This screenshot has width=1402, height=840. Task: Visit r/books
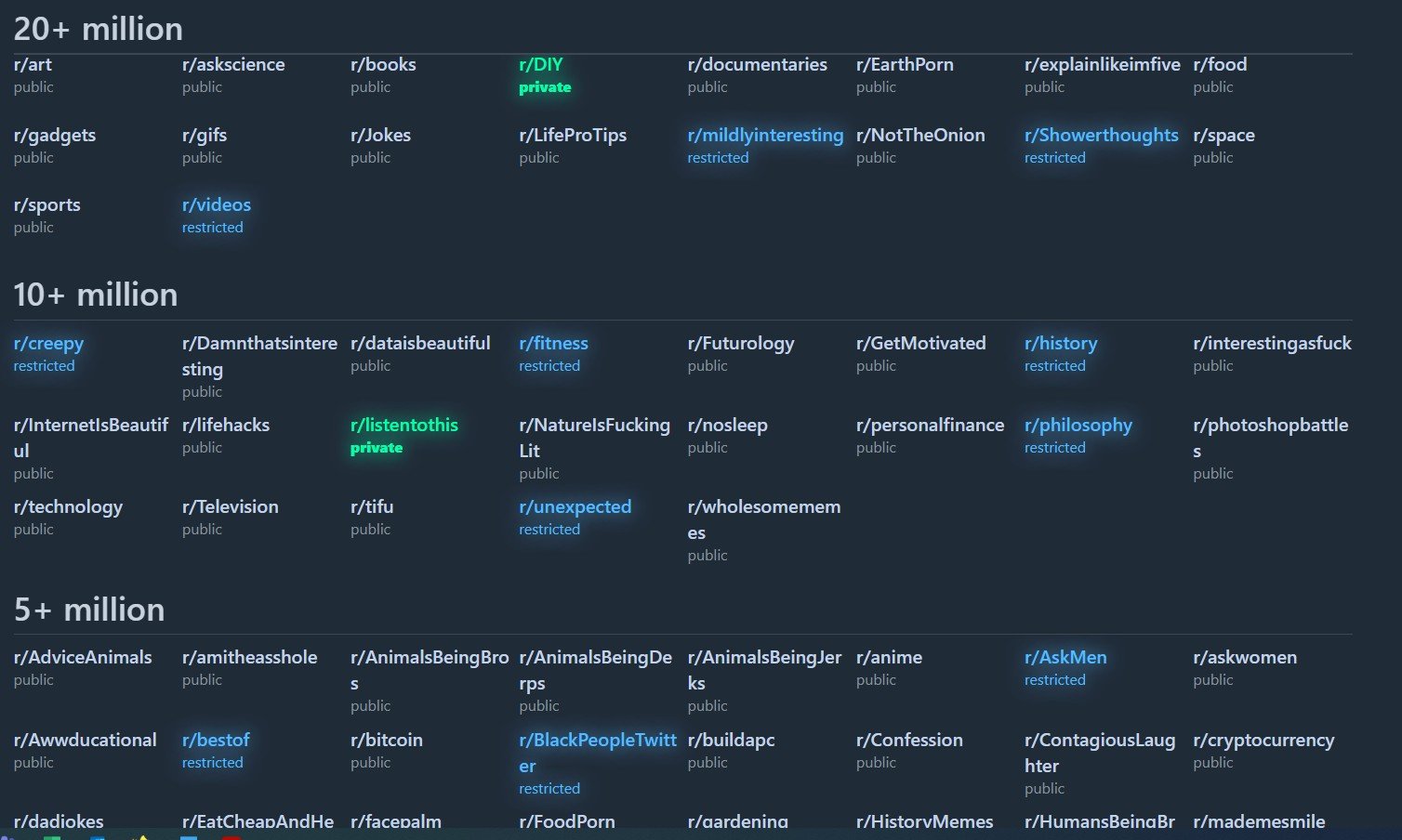coord(383,65)
